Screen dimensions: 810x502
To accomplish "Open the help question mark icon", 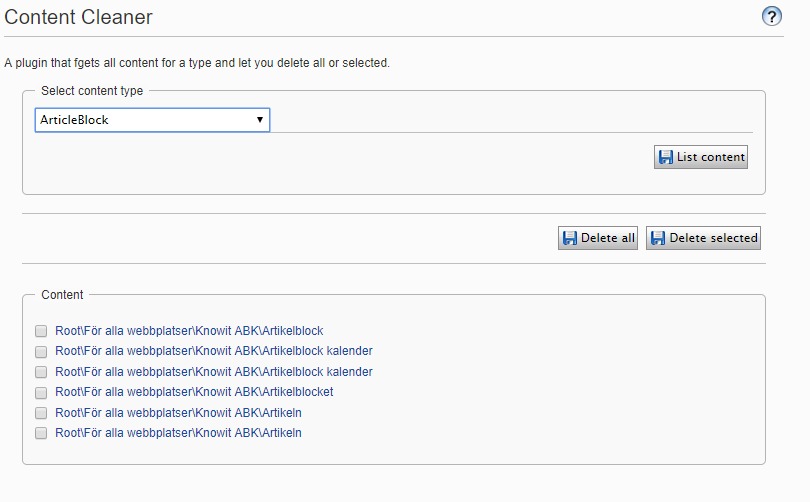I will coord(771,16).
